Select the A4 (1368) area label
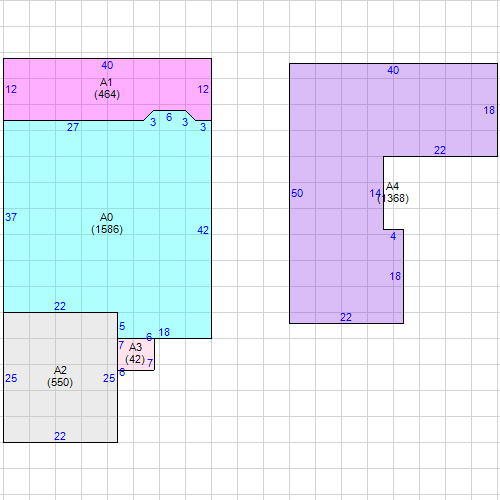 pos(393,192)
